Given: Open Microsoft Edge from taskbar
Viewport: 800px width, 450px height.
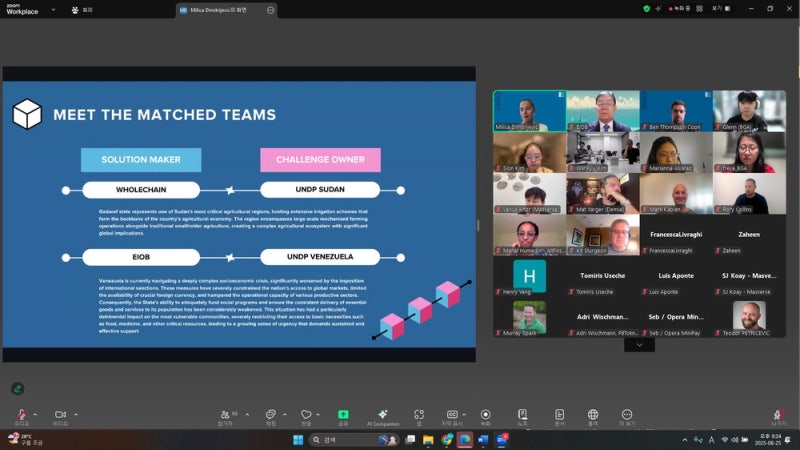Looking at the screenshot, I should [x=465, y=440].
